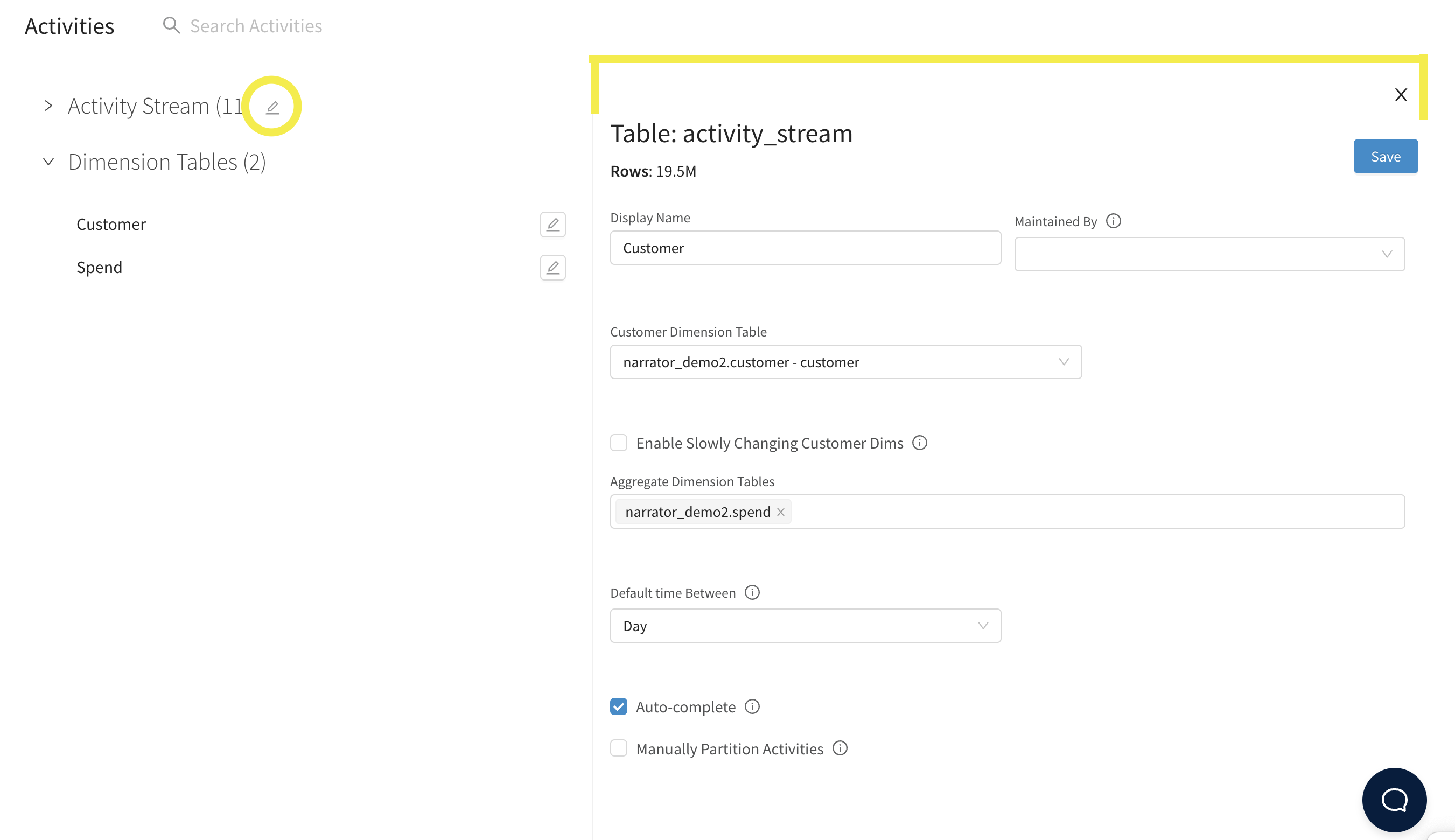The height and width of the screenshot is (840, 1455).
Task: Expand the Activity Stream section
Action: point(48,106)
